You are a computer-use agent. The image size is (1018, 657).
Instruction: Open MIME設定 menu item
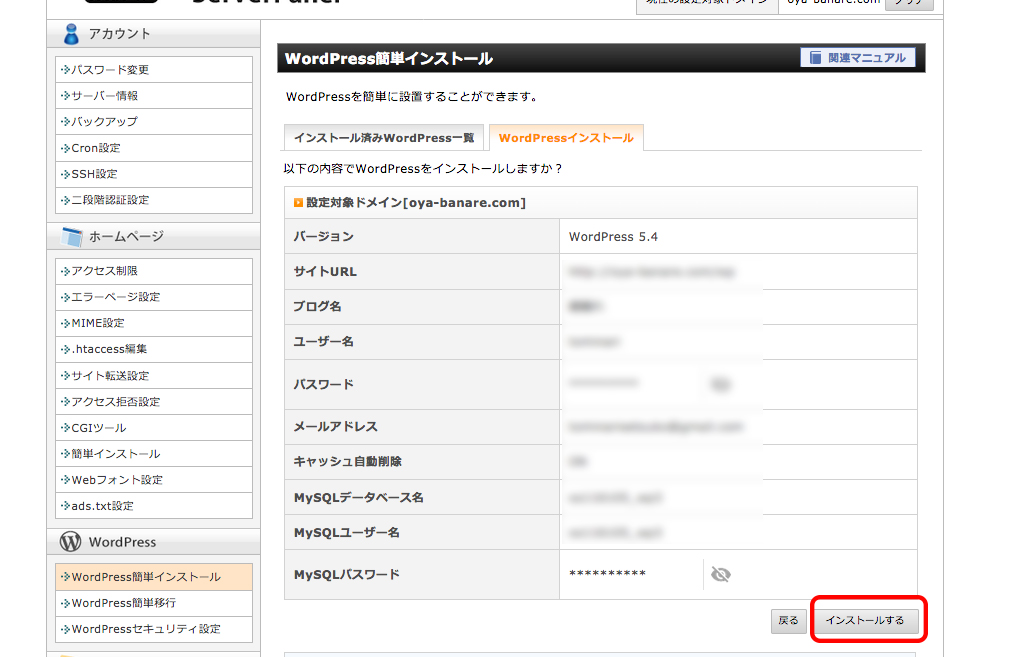click(154, 323)
